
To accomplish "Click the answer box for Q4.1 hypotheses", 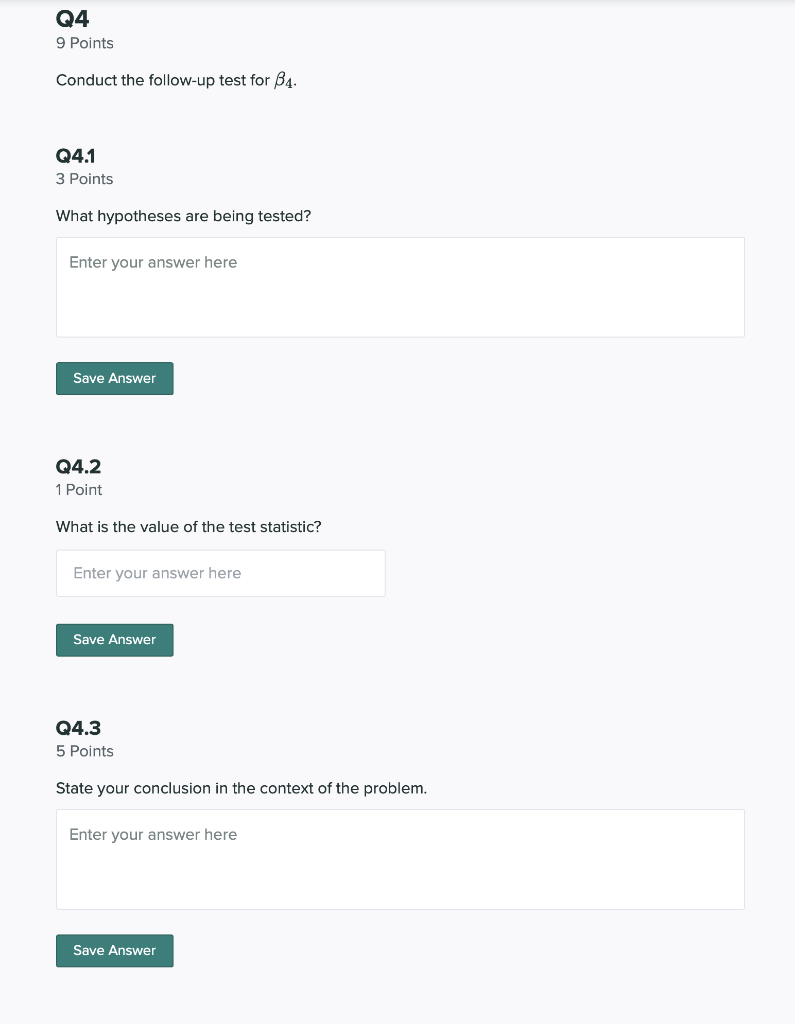I will [400, 287].
